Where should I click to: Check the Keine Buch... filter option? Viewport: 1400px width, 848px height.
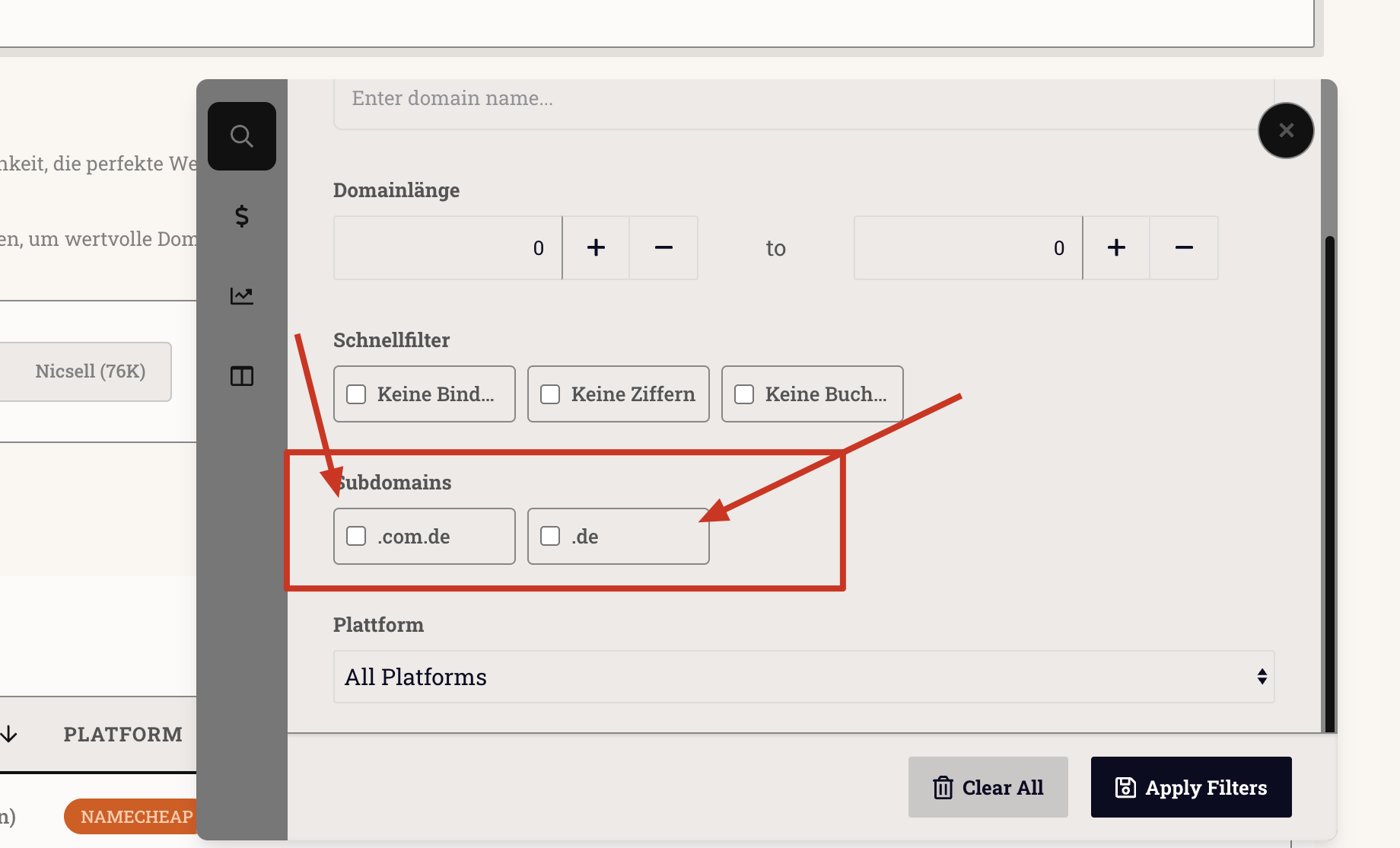click(744, 394)
